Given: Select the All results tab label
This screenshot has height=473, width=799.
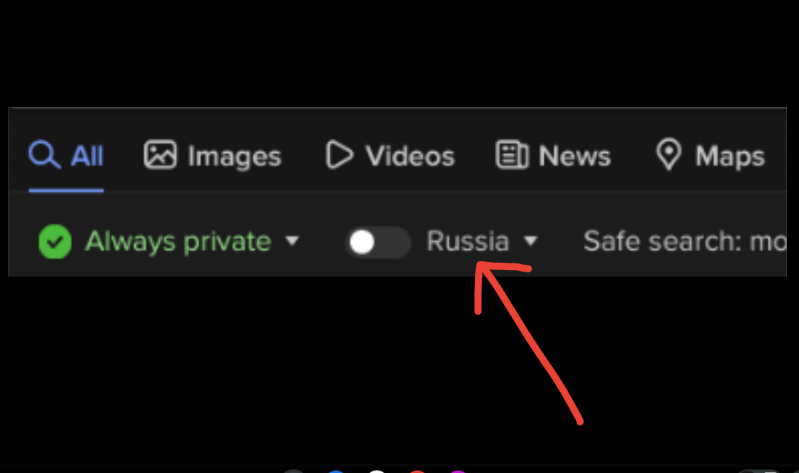Looking at the screenshot, I should click(x=87, y=156).
